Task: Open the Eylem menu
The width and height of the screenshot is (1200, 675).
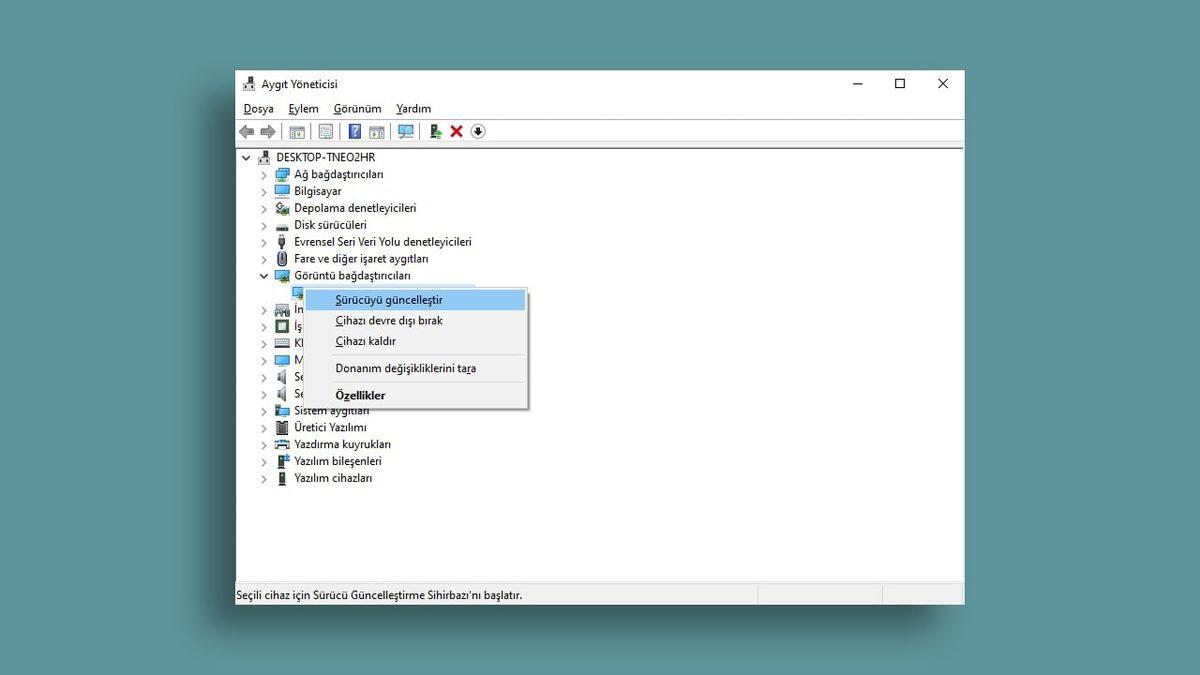Action: point(303,108)
